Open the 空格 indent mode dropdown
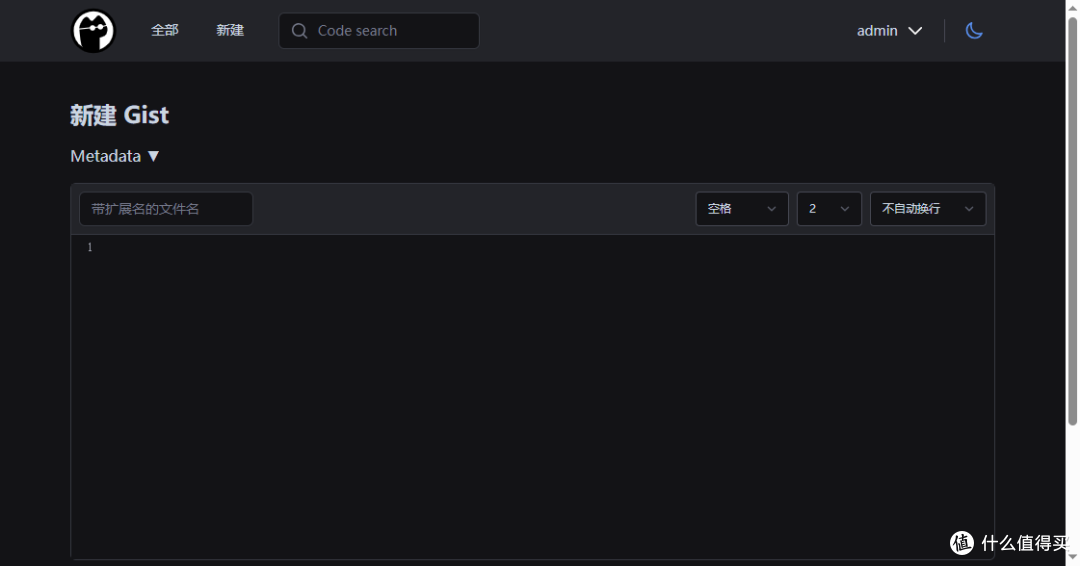Screen dimensions: 1080x566 742,209
